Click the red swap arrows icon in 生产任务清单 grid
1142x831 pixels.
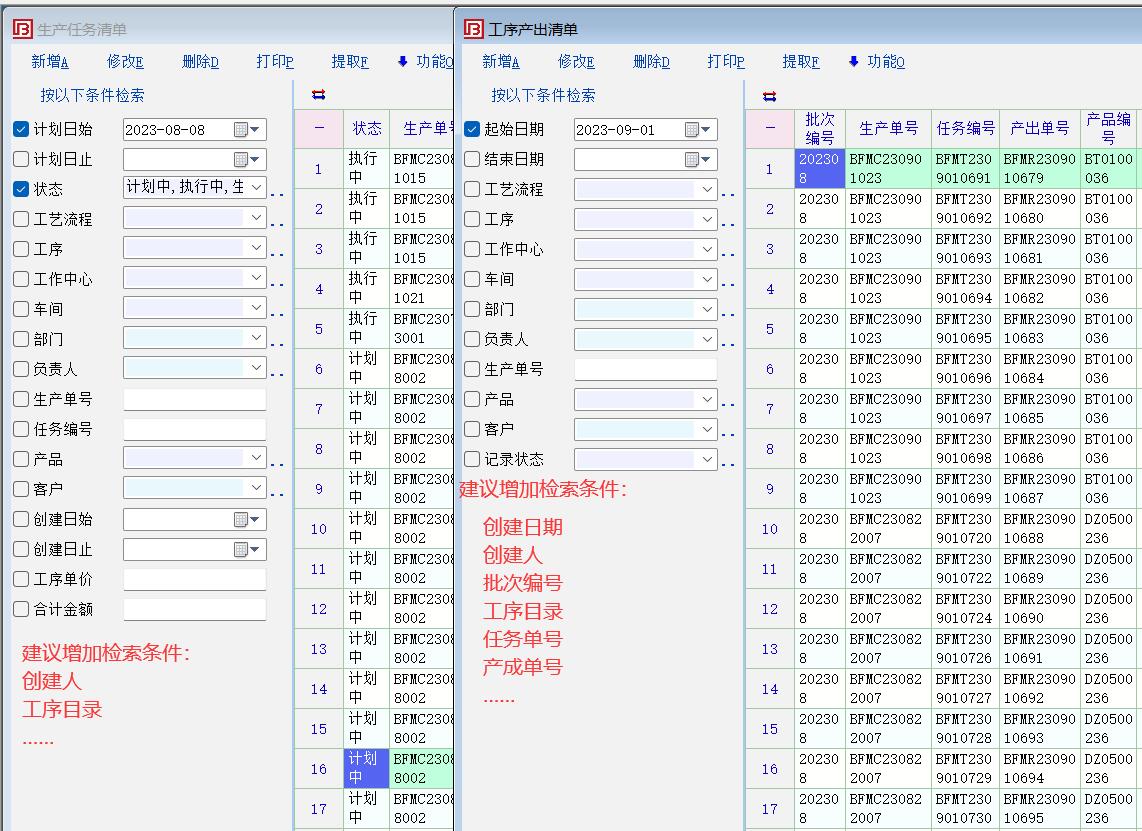click(x=319, y=96)
